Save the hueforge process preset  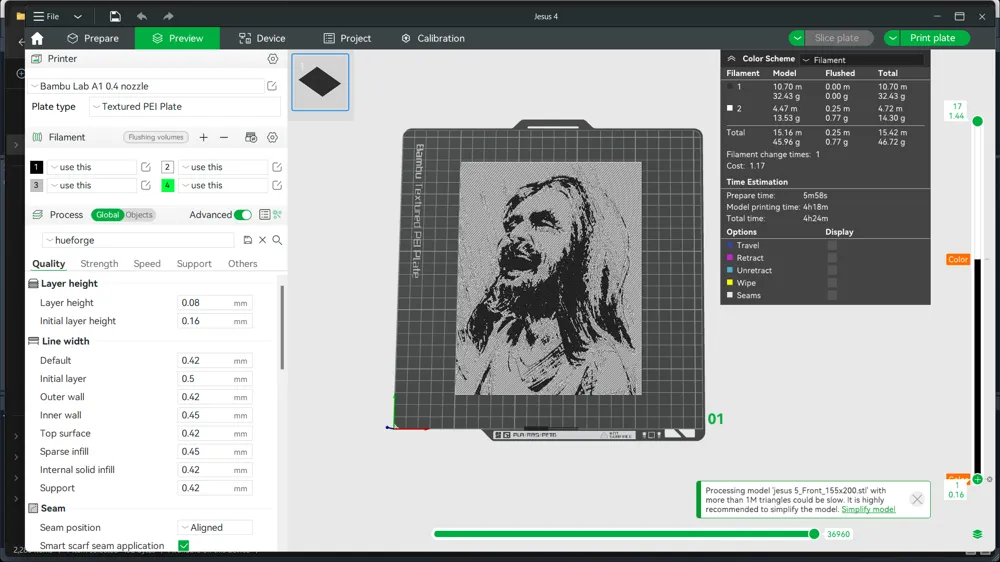(247, 240)
